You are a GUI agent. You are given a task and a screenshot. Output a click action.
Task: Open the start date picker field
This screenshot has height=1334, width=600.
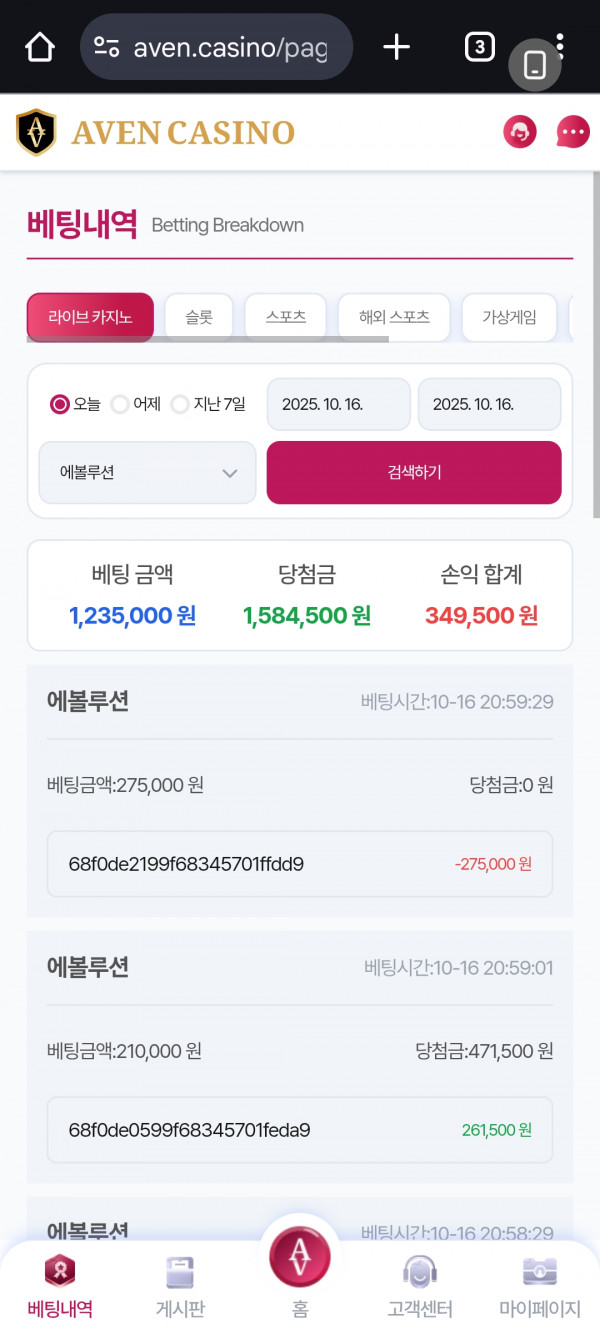(x=339, y=404)
